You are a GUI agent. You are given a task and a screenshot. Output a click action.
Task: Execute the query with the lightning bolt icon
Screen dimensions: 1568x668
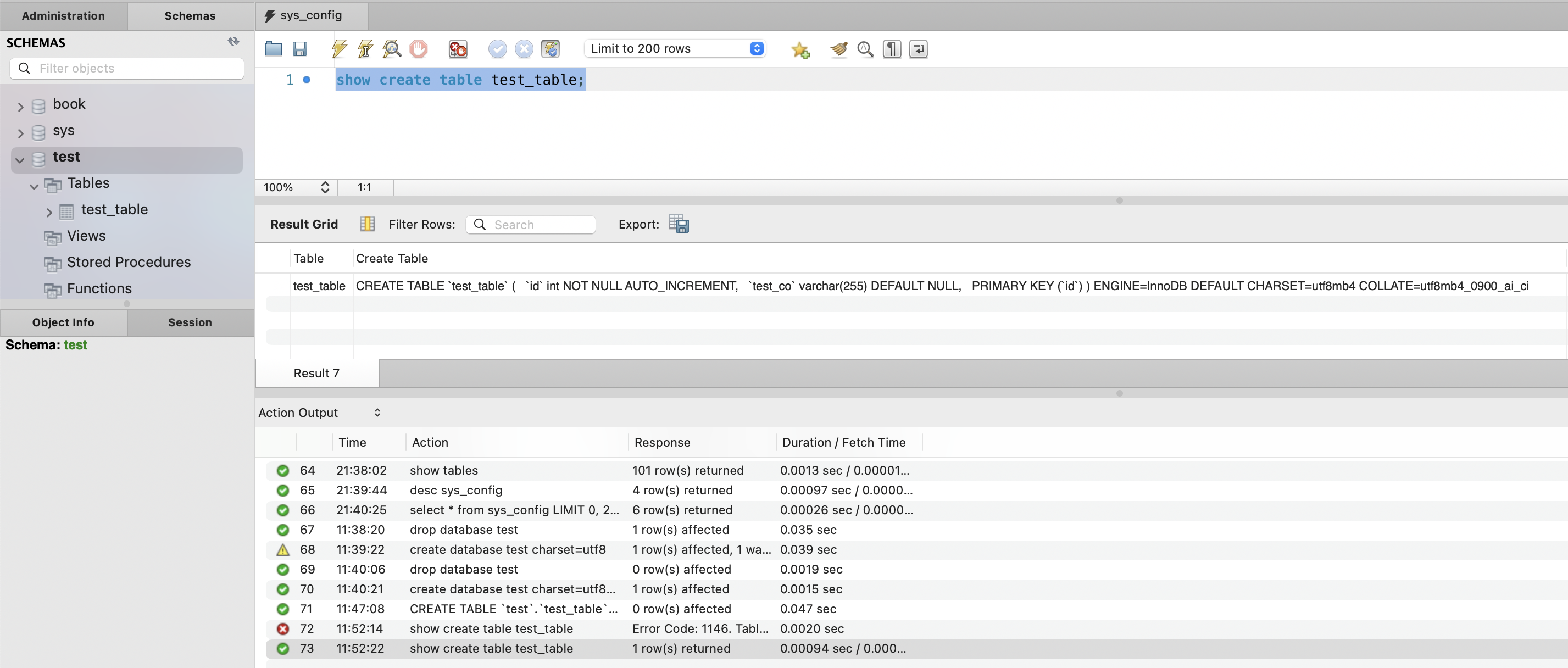coord(339,49)
